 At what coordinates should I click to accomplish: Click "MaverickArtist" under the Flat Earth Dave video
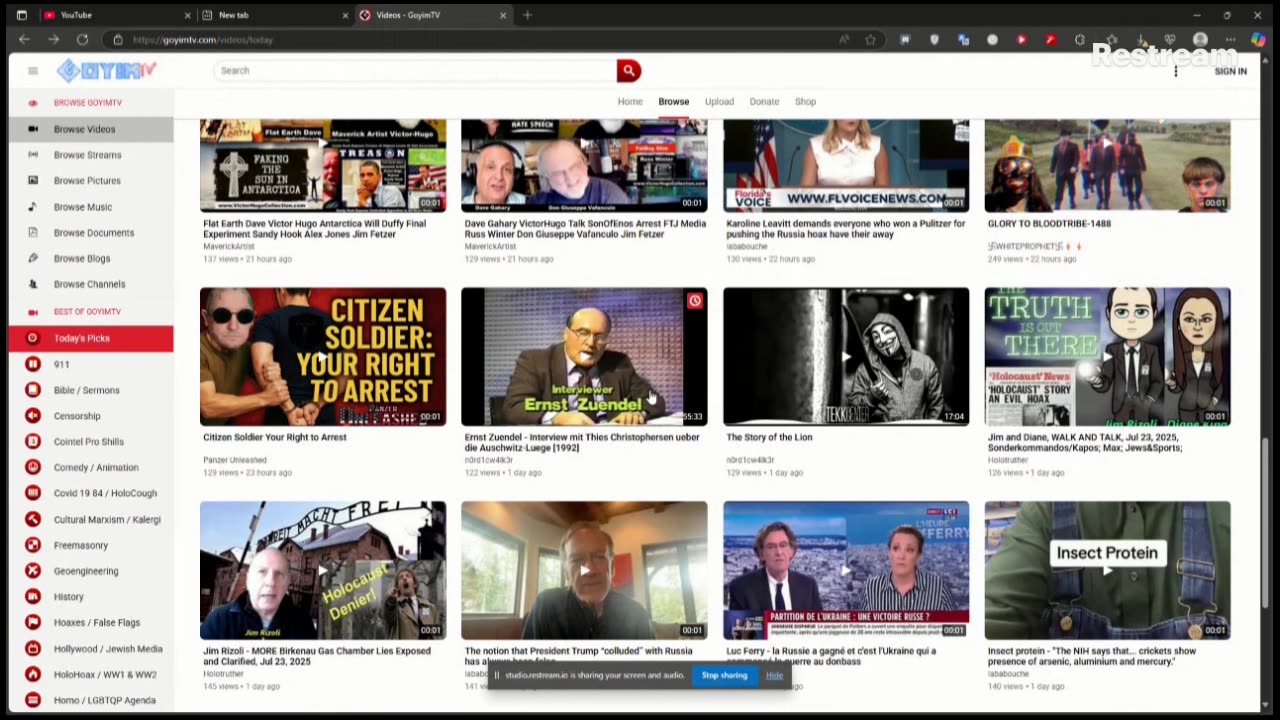(229, 246)
